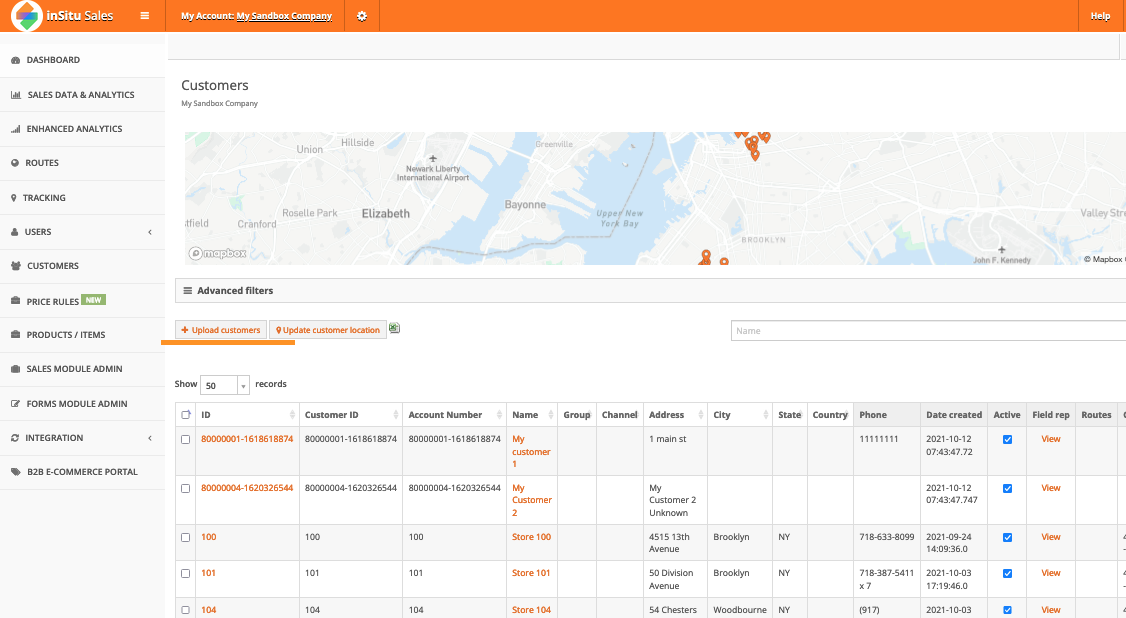Open the Show records count dropdown
This screenshot has height=618, width=1126.
[x=225, y=385]
